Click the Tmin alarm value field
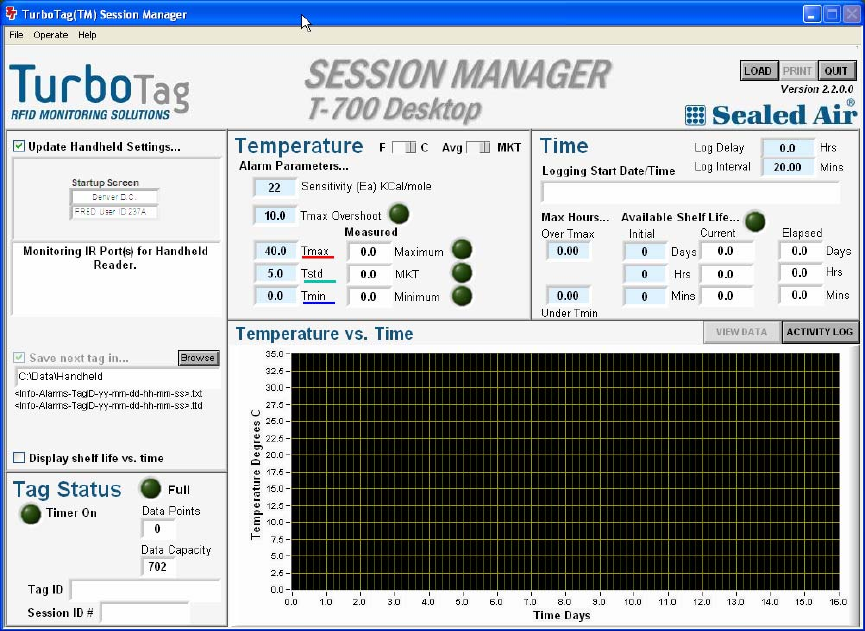 (x=275, y=296)
